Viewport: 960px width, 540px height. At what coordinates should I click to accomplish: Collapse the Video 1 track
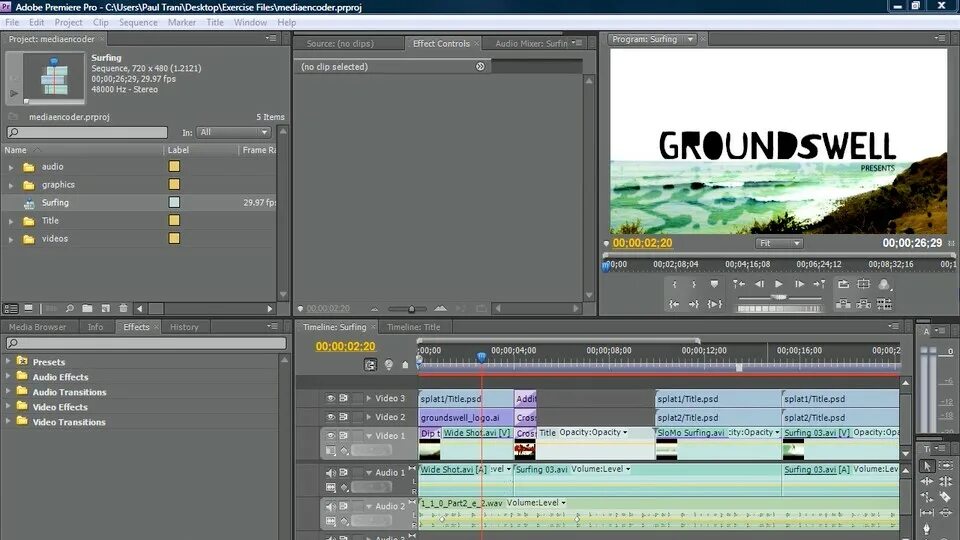coord(369,436)
